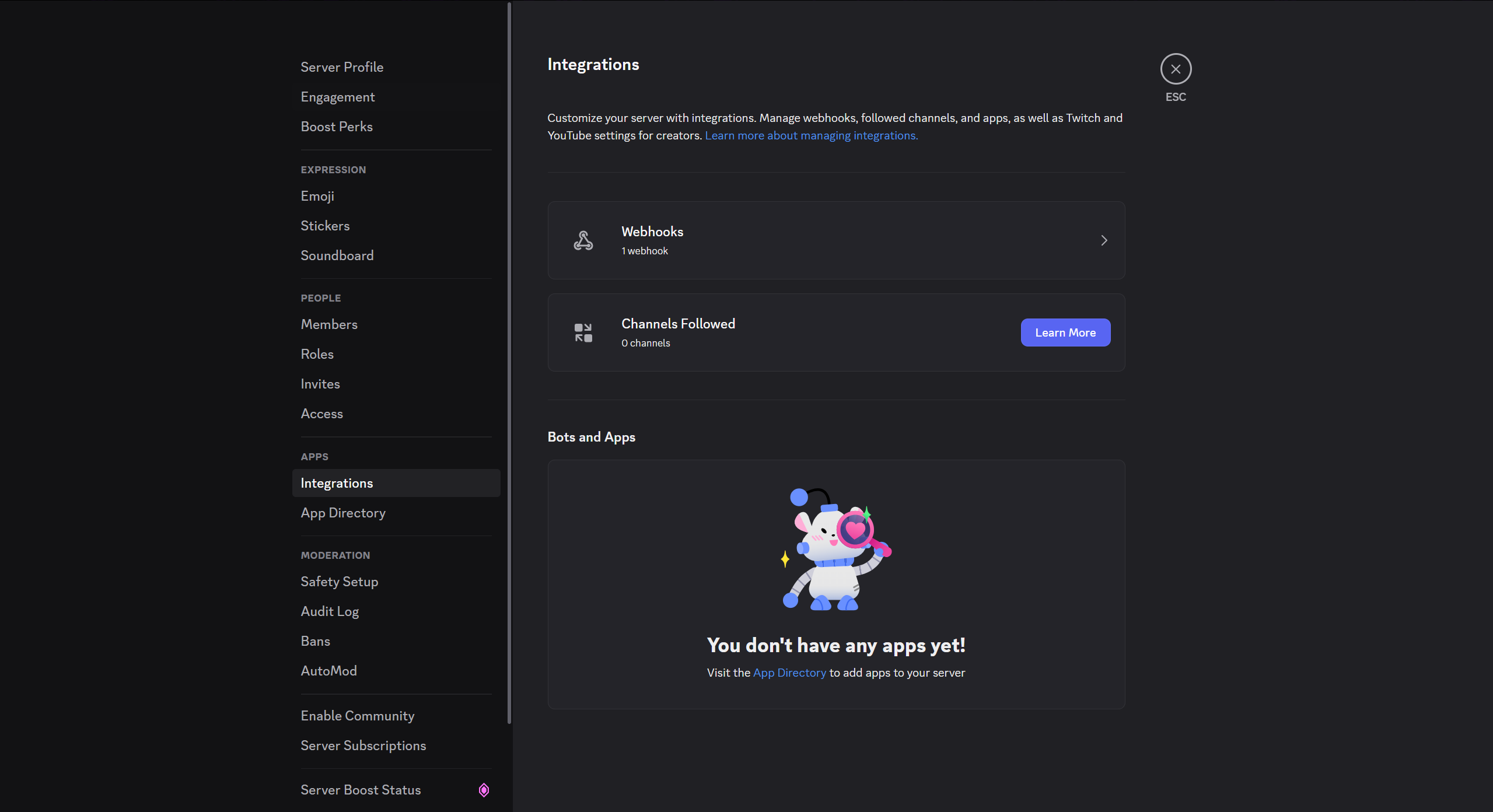Open Members settings
The image size is (1493, 812).
point(329,324)
